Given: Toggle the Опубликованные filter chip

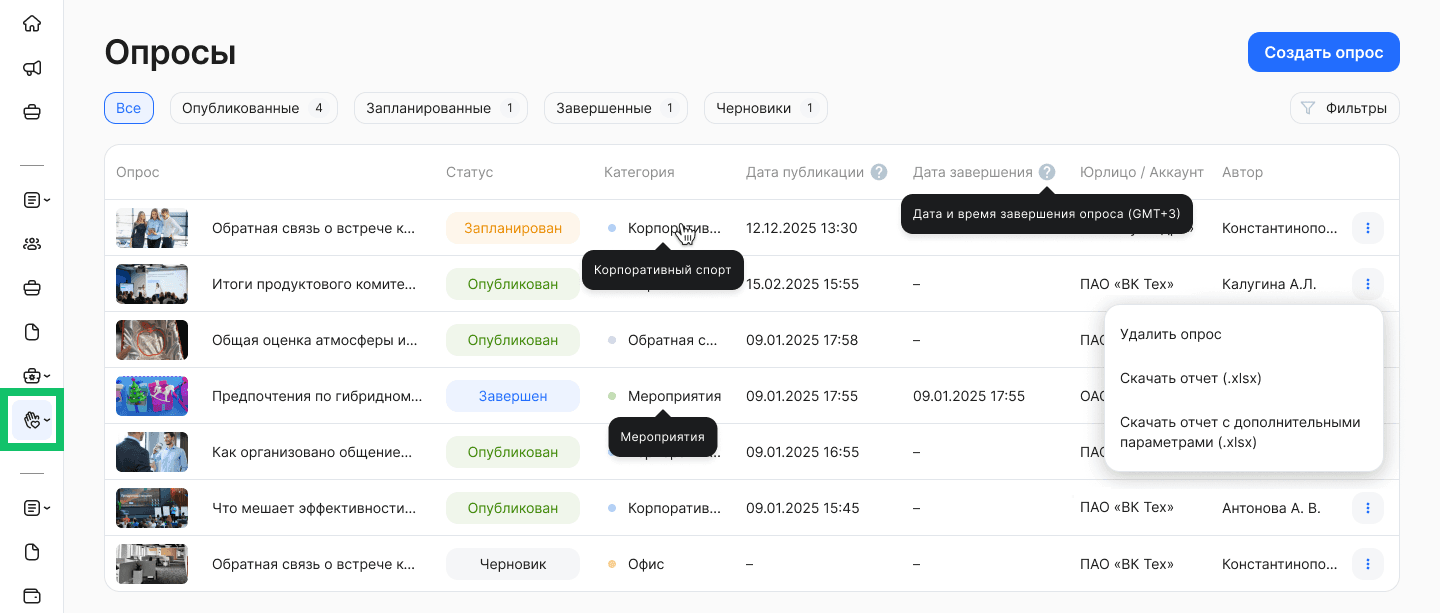Looking at the screenshot, I should 253,107.
